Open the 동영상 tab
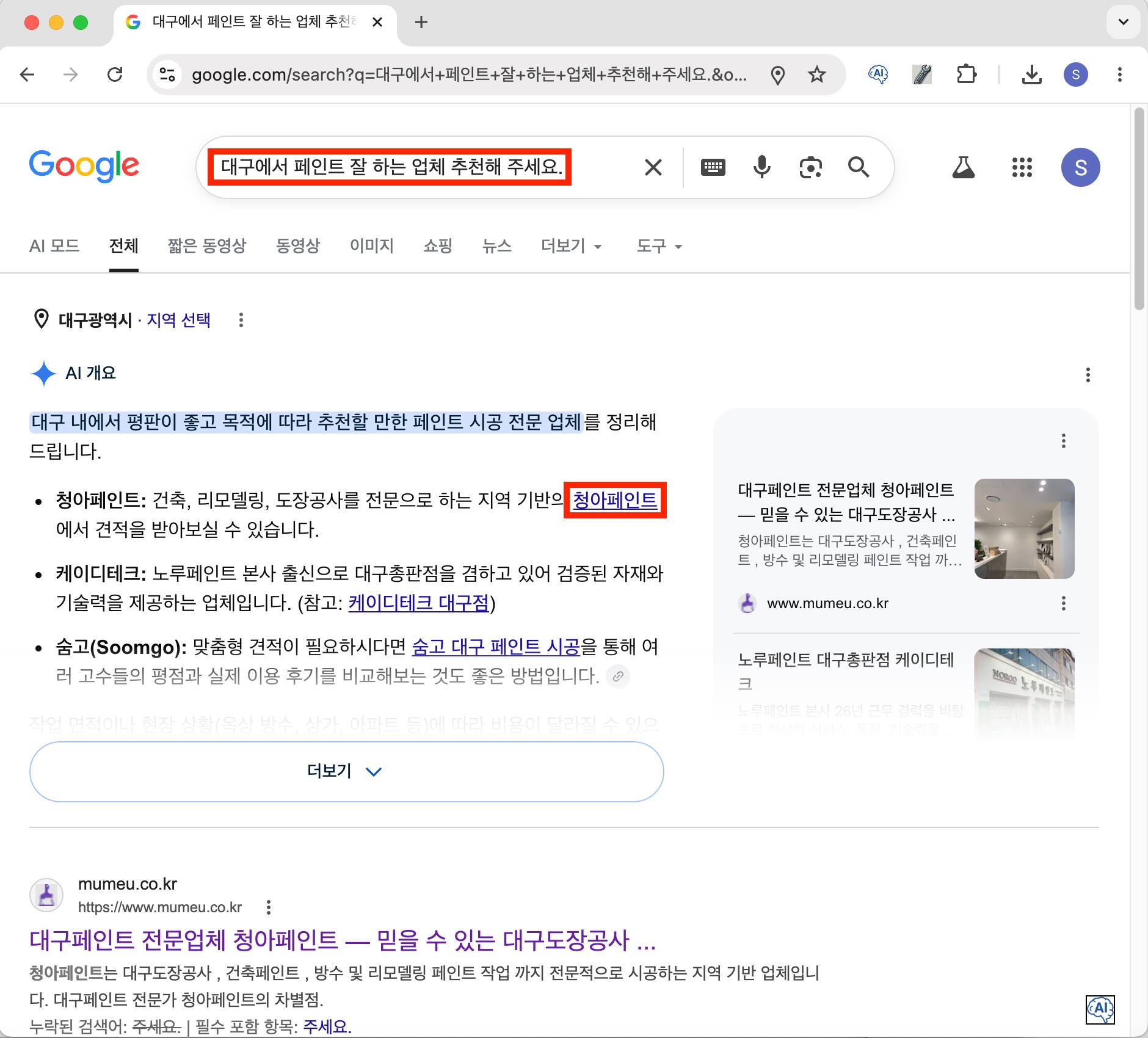 (298, 246)
